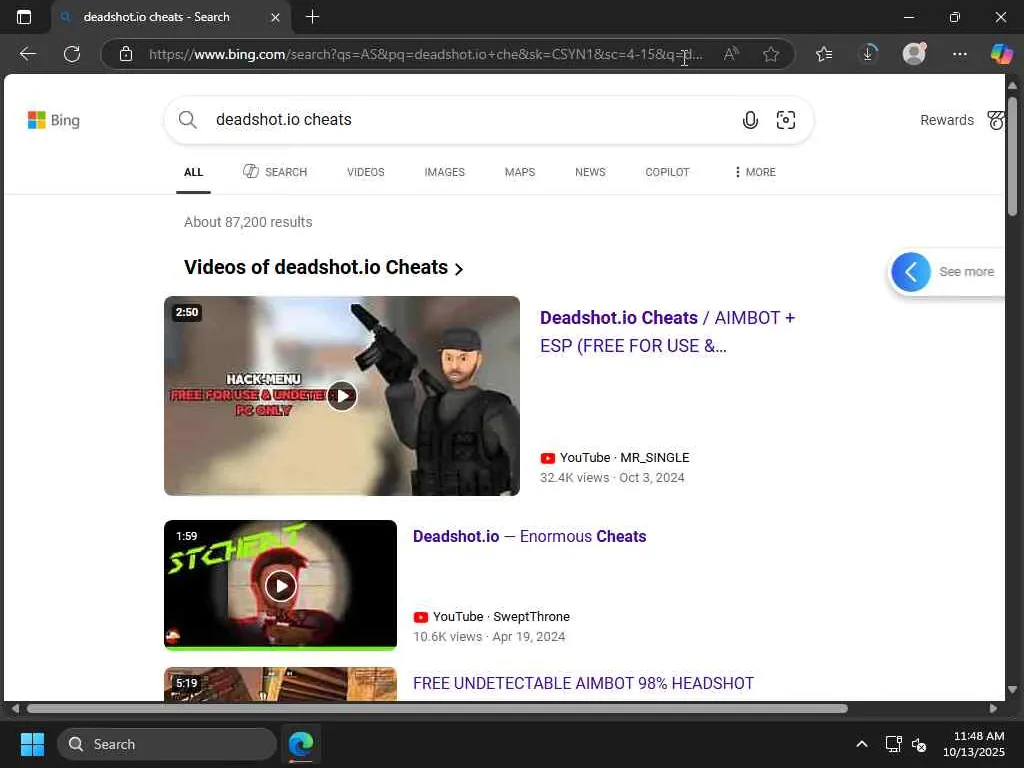Image resolution: width=1024 pixels, height=768 pixels.
Task: Open a new tab with plus
Action: coord(312,17)
